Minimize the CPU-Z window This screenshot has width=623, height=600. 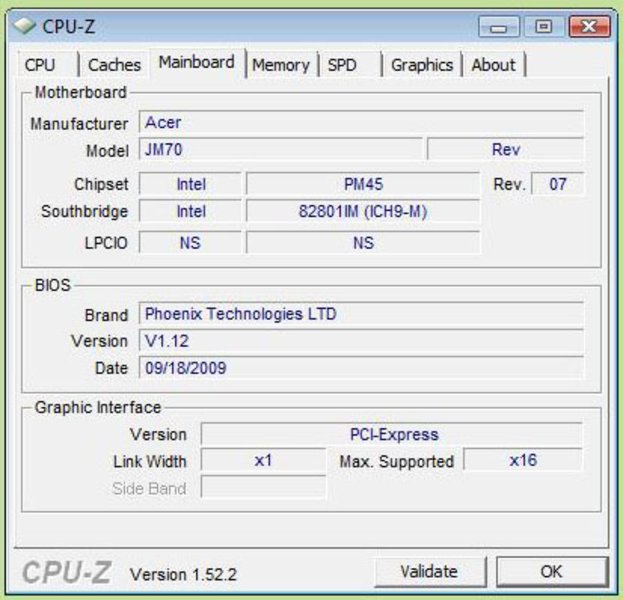tap(499, 27)
